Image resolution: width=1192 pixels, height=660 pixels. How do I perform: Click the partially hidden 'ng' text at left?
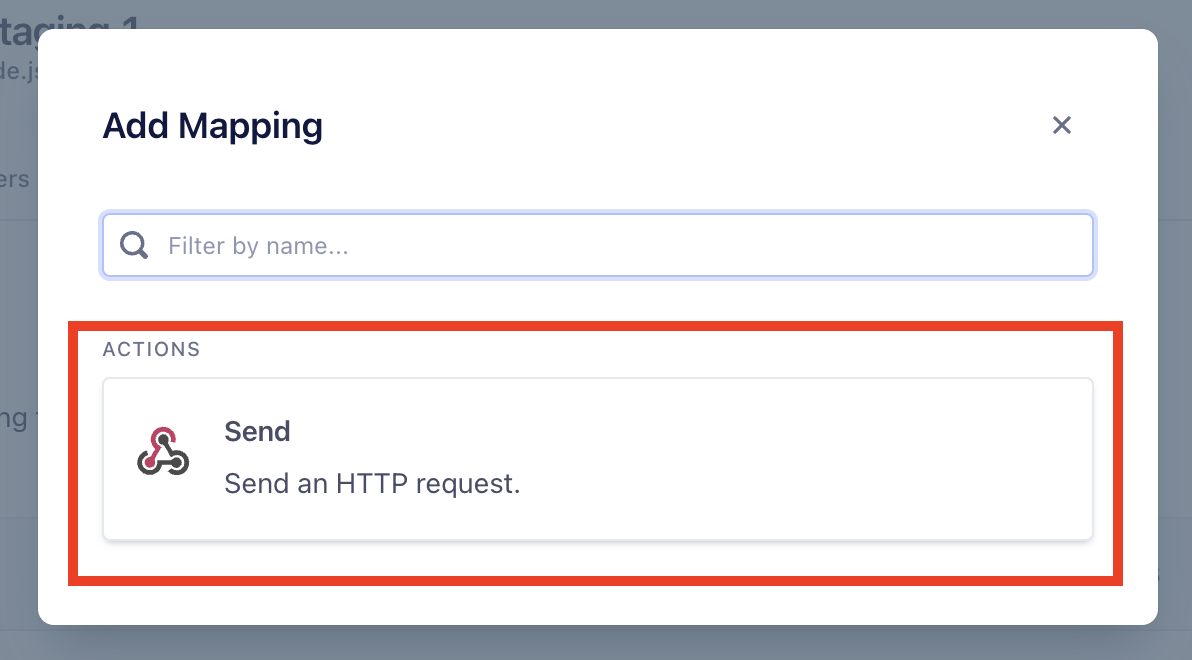pyautogui.click(x=14, y=418)
